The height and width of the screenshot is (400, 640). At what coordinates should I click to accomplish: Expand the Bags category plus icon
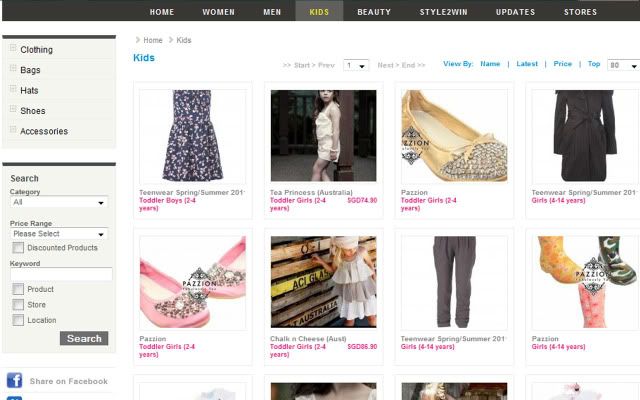click(13, 68)
